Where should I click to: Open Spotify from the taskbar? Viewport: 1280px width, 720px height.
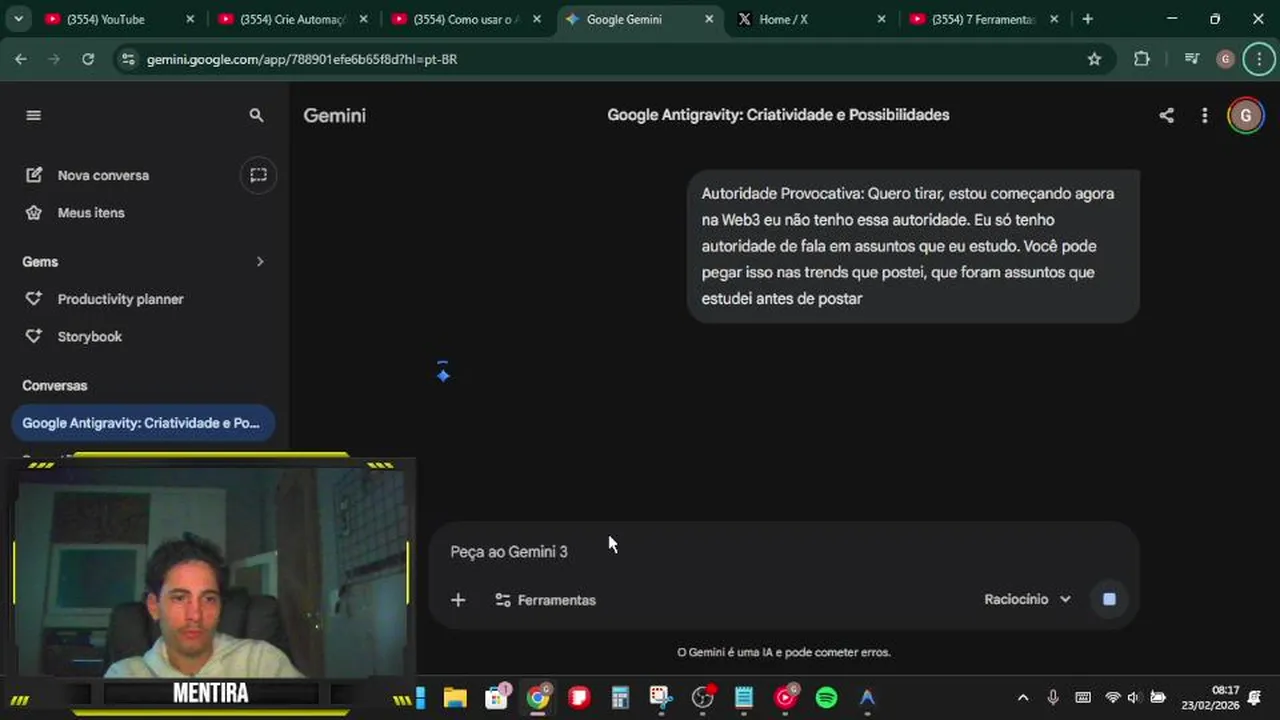click(x=826, y=697)
